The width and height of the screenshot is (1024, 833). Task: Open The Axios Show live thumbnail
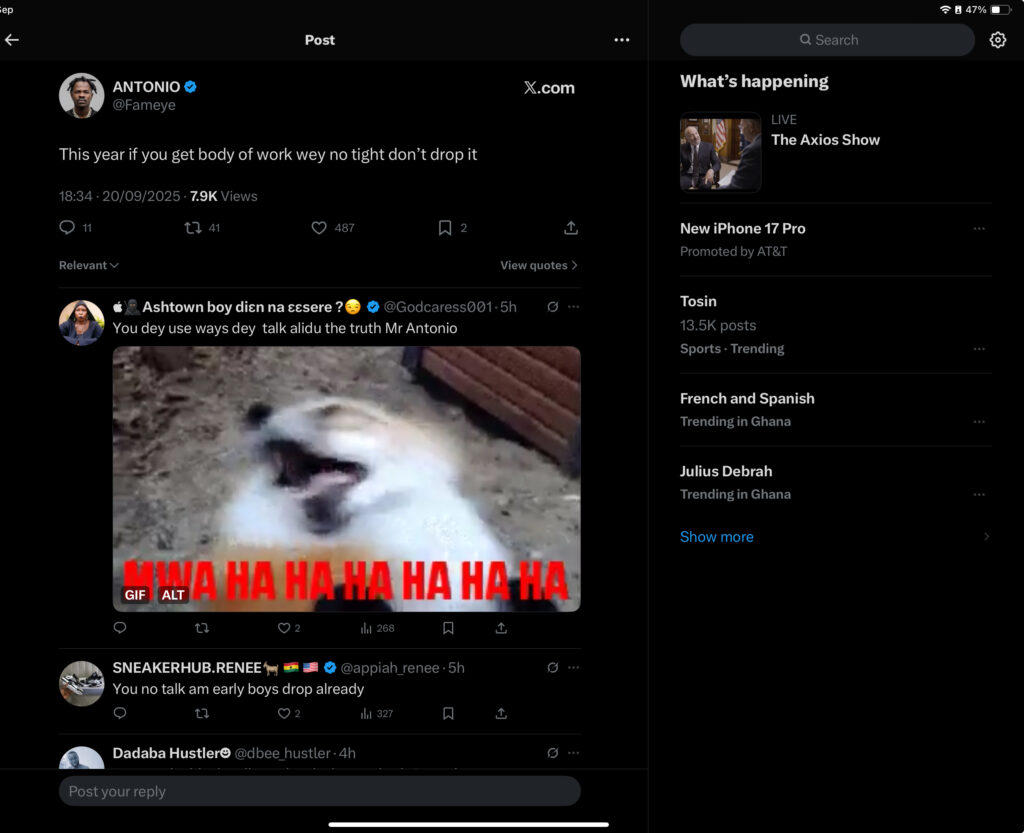pos(720,152)
